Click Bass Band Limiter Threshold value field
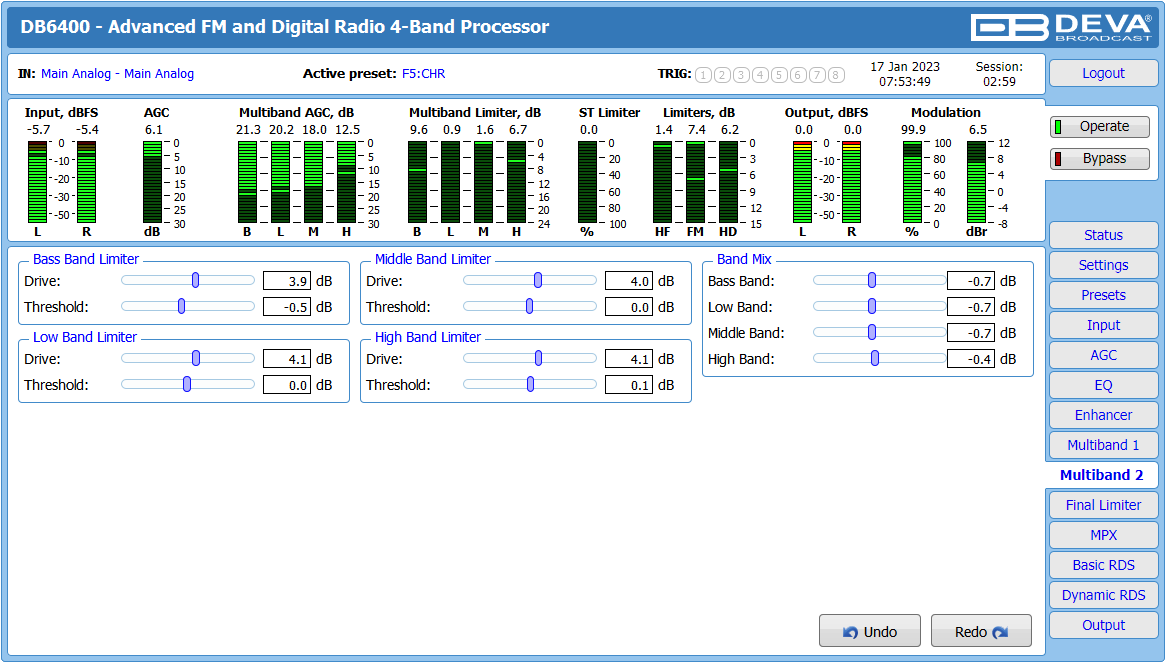 point(287,307)
